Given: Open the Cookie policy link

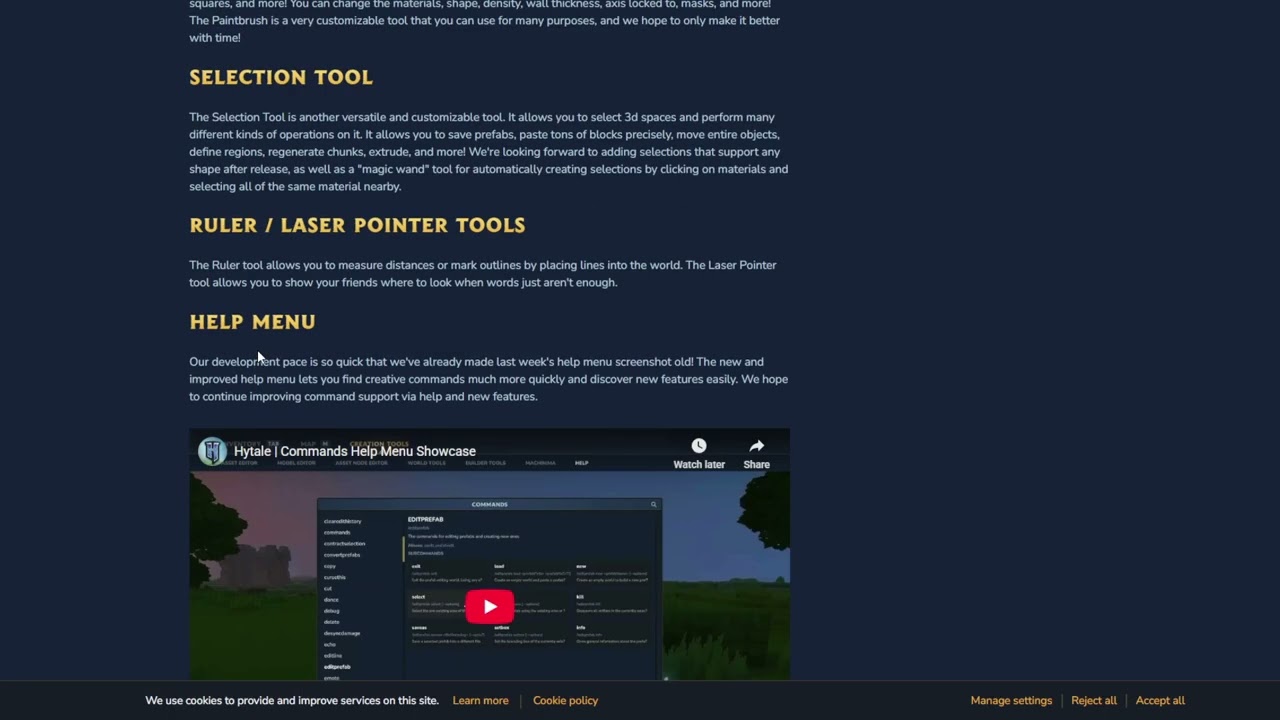Looking at the screenshot, I should tap(565, 701).
